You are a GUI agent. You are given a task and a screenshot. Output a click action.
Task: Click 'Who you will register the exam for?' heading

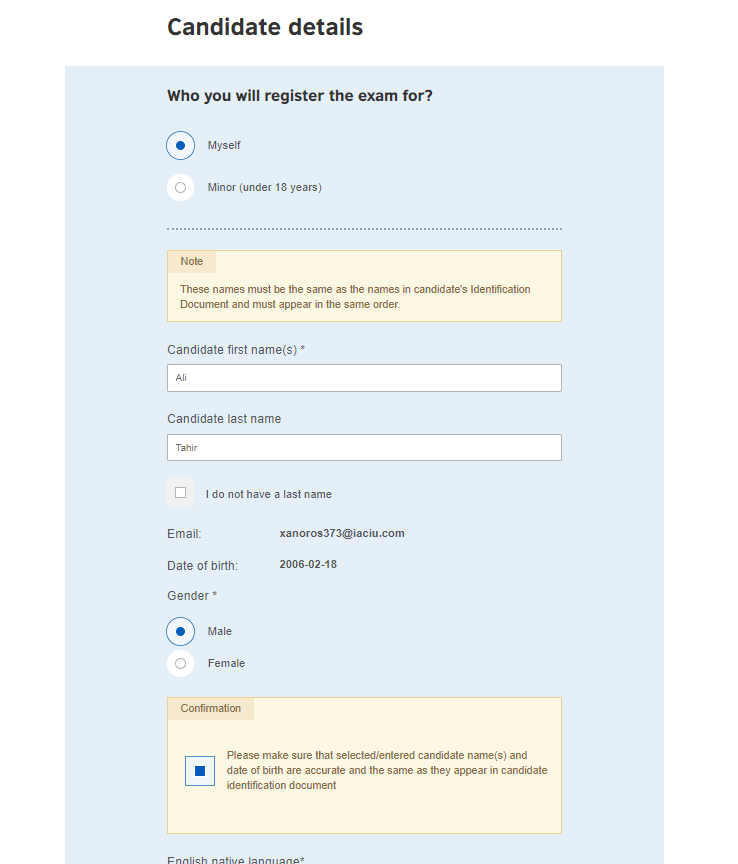tap(300, 97)
